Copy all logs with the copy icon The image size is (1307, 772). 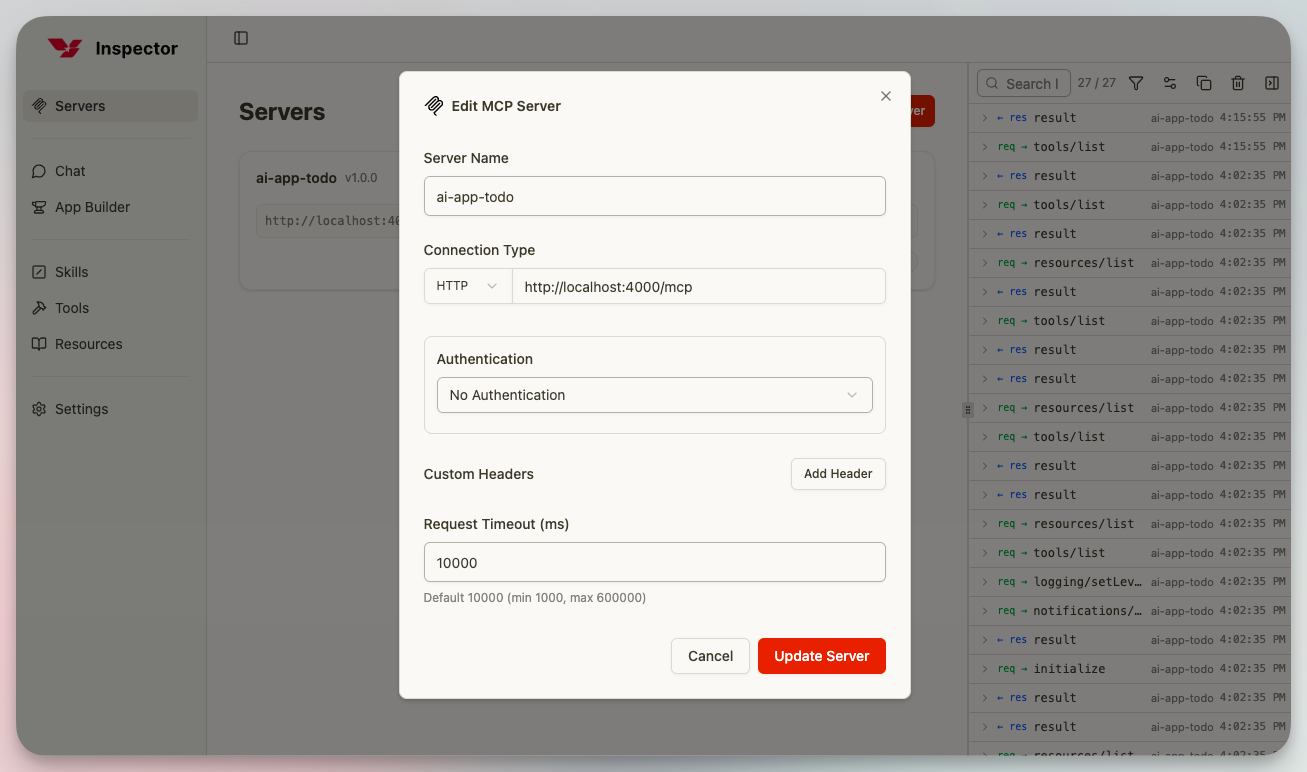(1204, 83)
